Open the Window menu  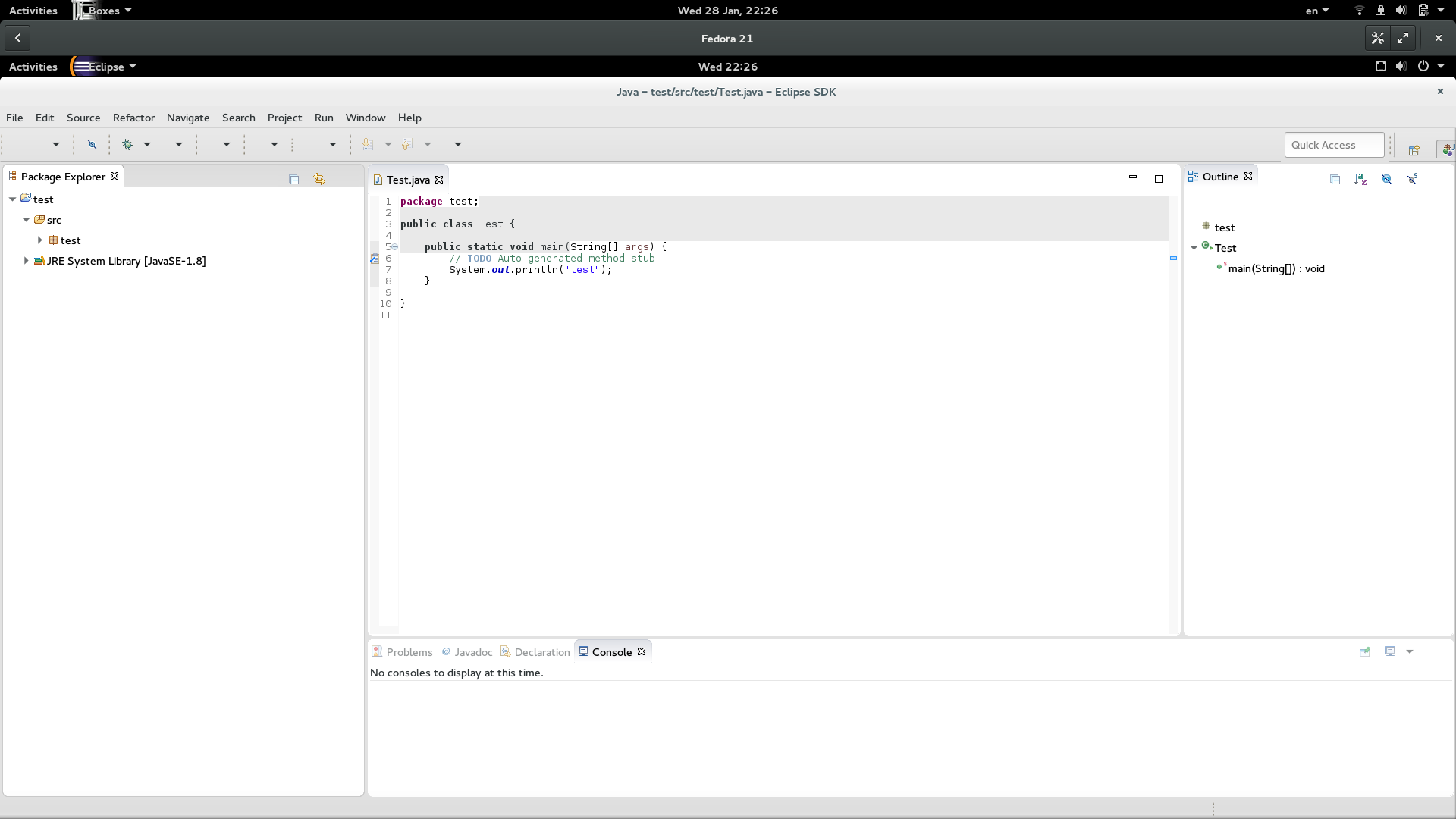[x=366, y=118]
